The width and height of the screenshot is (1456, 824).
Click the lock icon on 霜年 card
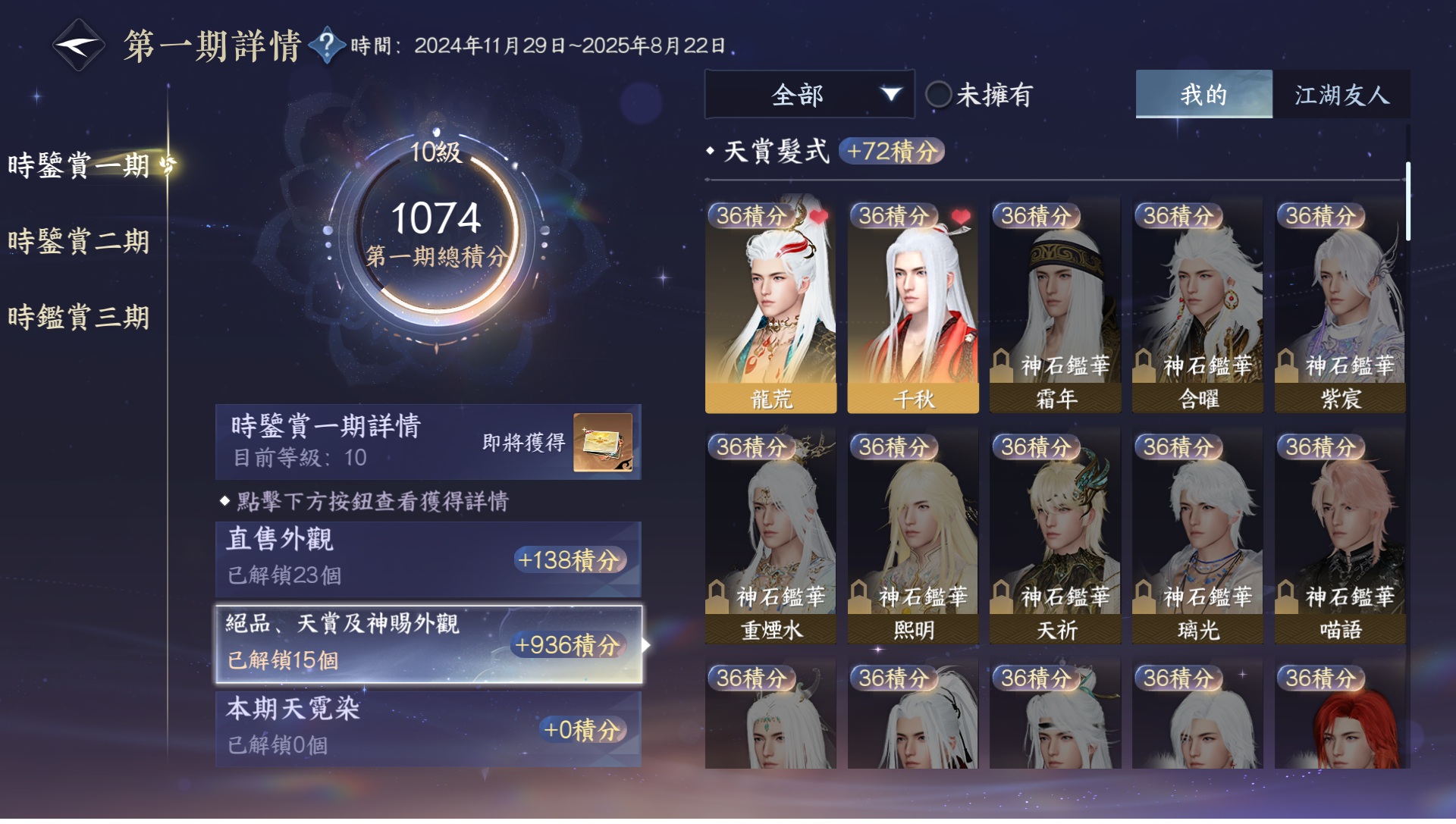[1002, 365]
